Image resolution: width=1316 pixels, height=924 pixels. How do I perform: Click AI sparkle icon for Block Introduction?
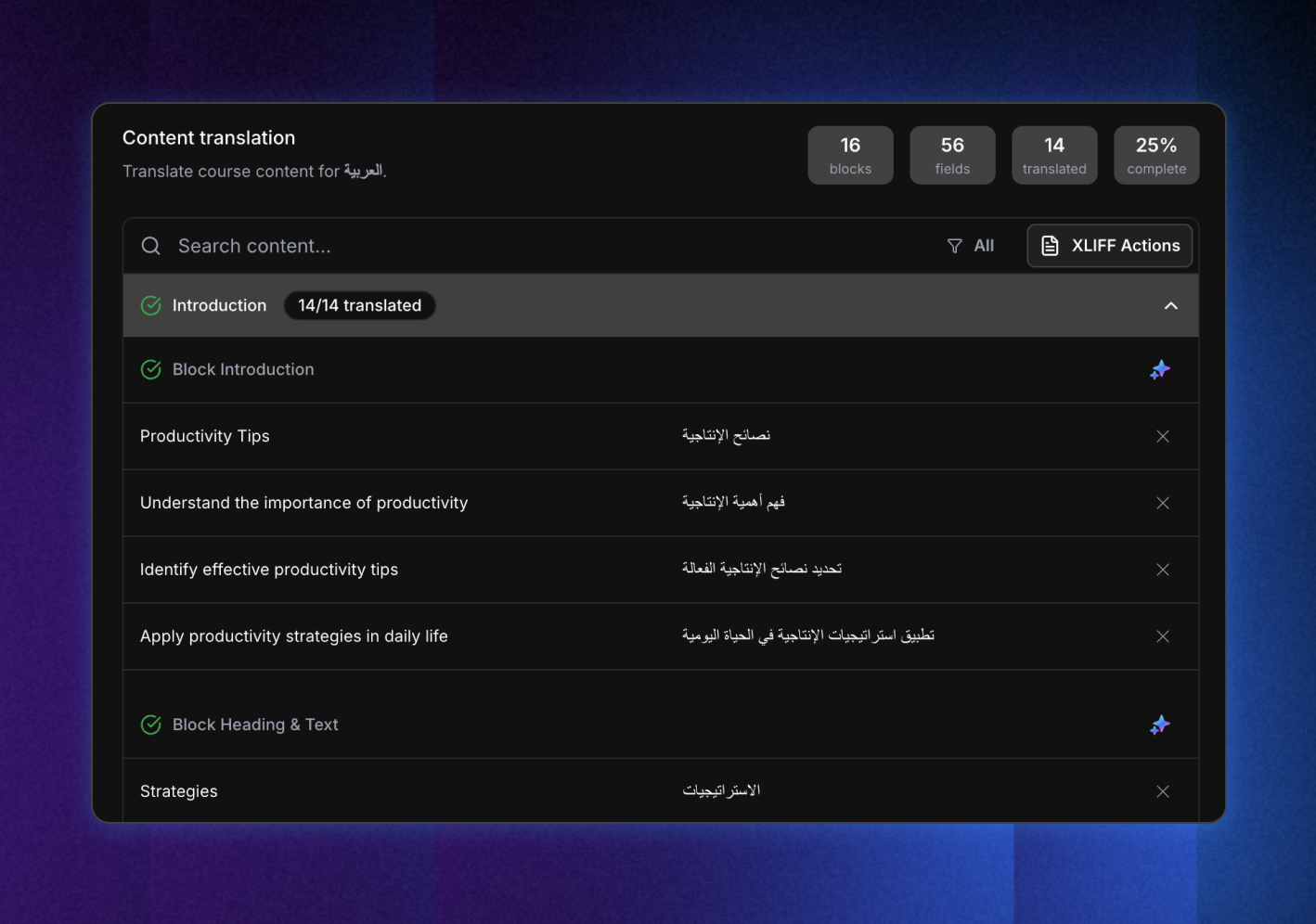pyautogui.click(x=1160, y=370)
